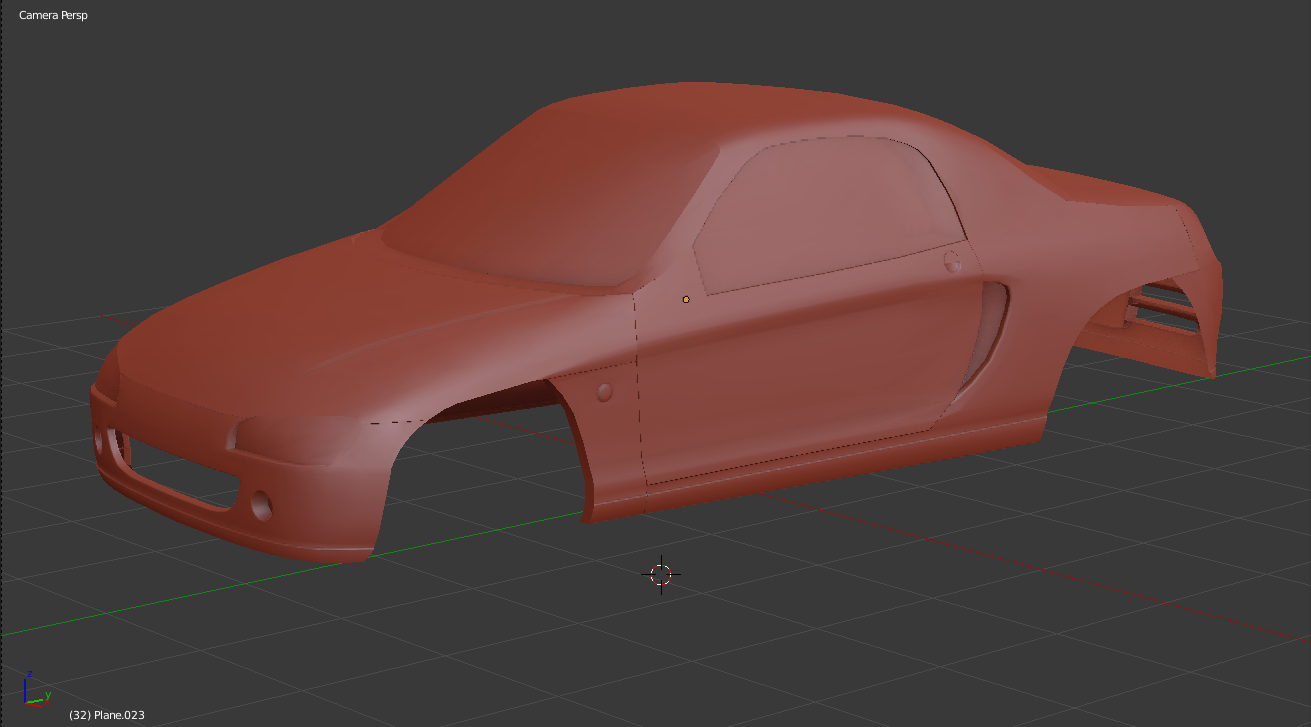Screen dimensions: 1311x727
Task: Click the '(32) Plane.023' object label
Action: coord(107,715)
